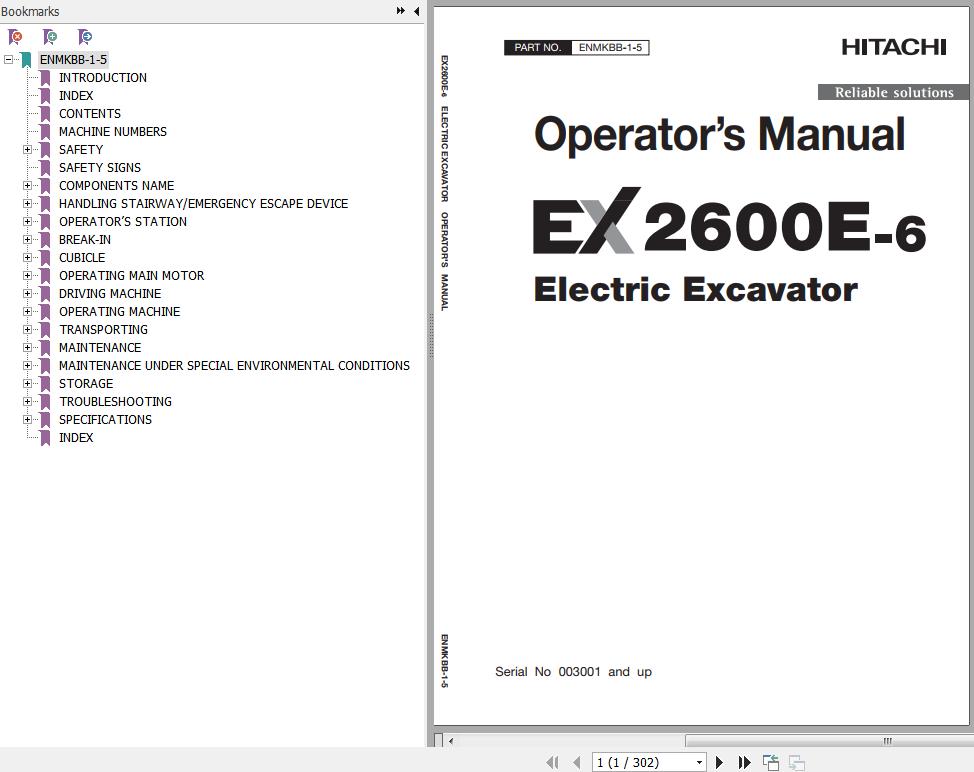Click the add new bookmark icon

(x=50, y=37)
